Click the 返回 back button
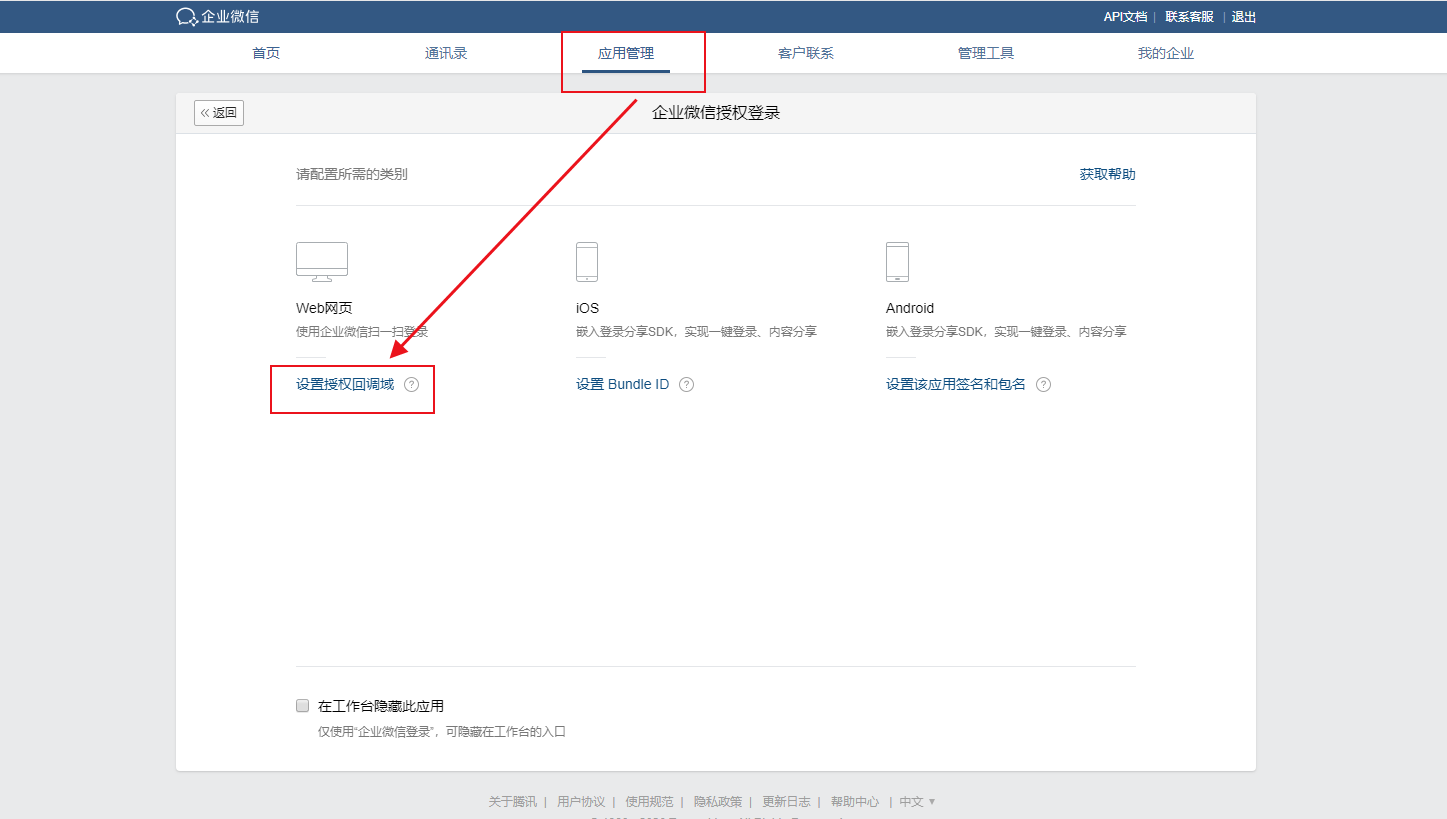This screenshot has width=1447, height=819. 219,113
